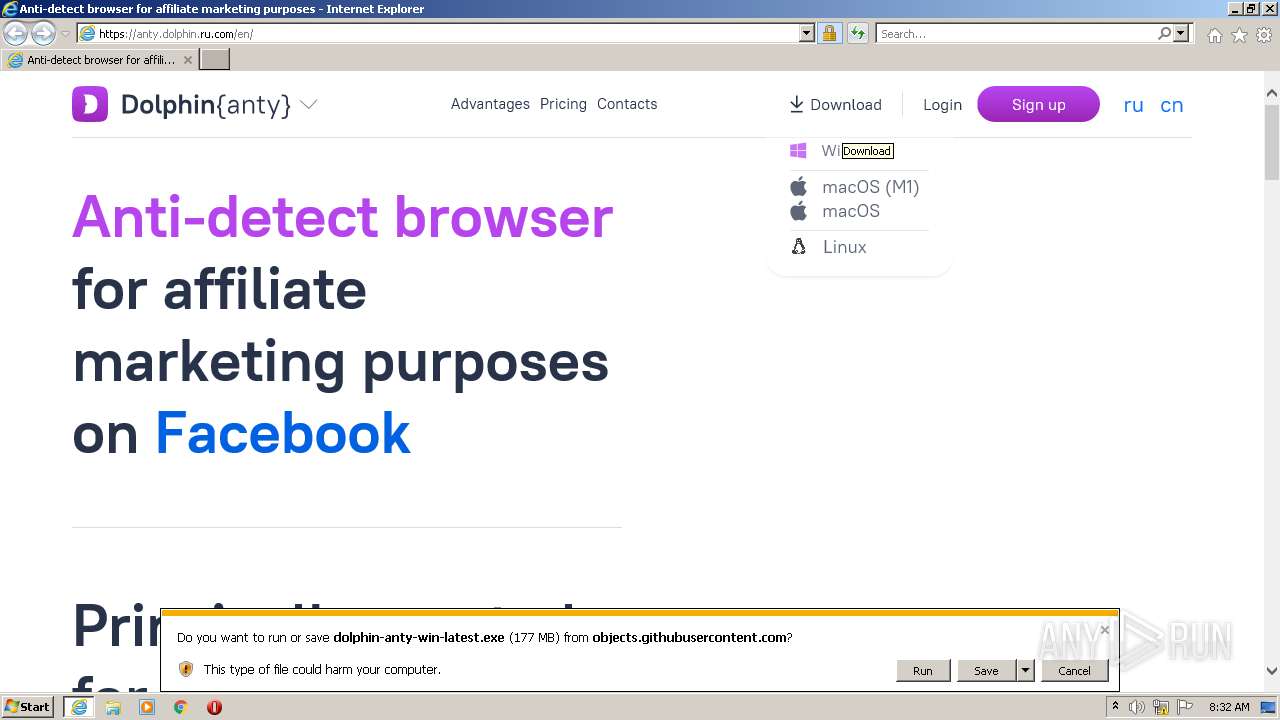Click the search magnifier icon
This screenshot has height=720, width=1280.
[1164, 33]
